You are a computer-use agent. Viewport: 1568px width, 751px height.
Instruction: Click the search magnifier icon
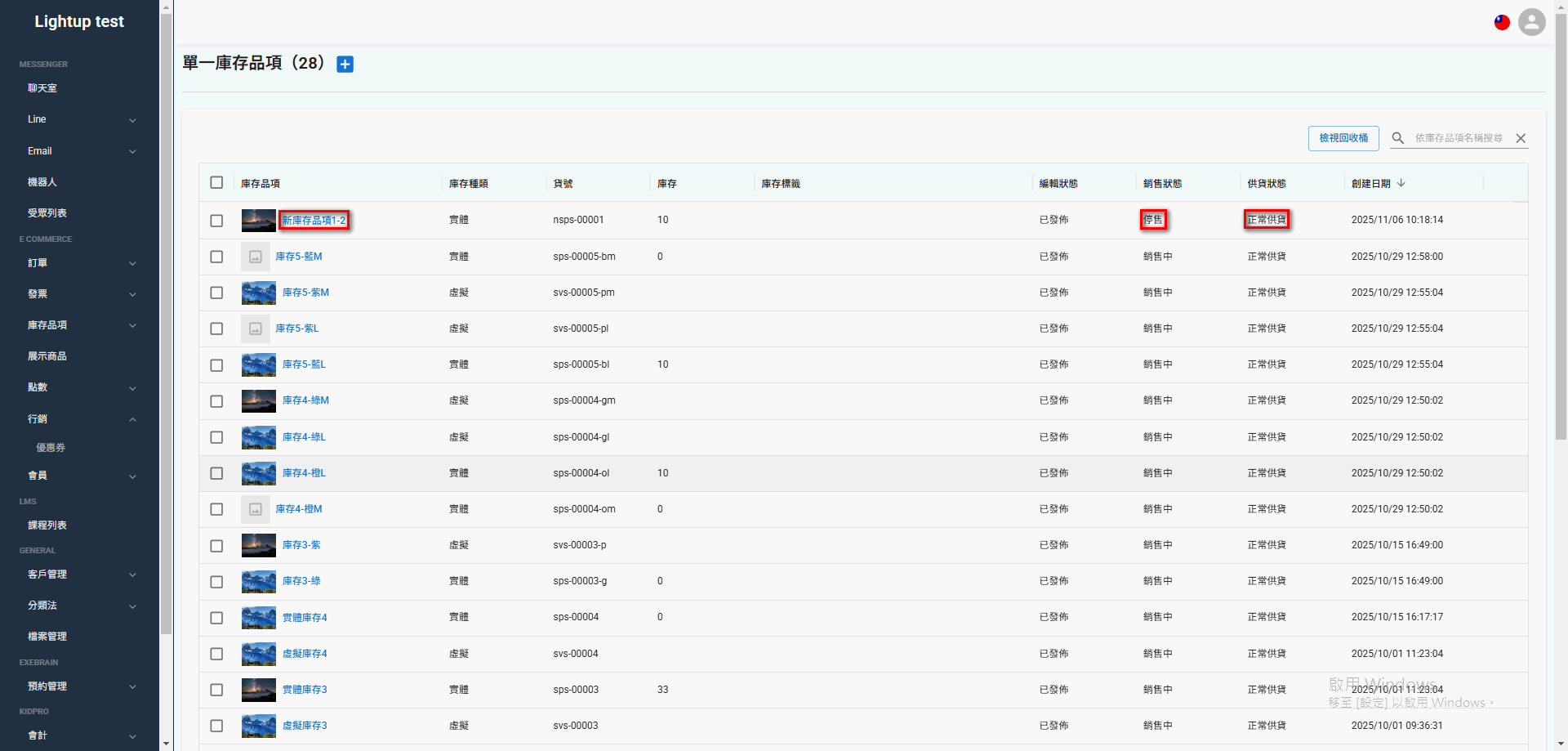1398,138
